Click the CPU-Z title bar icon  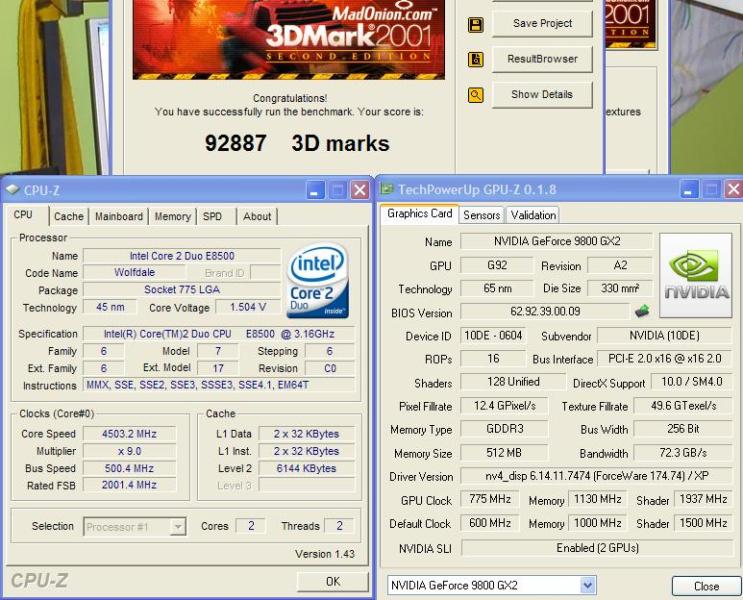(x=12, y=190)
